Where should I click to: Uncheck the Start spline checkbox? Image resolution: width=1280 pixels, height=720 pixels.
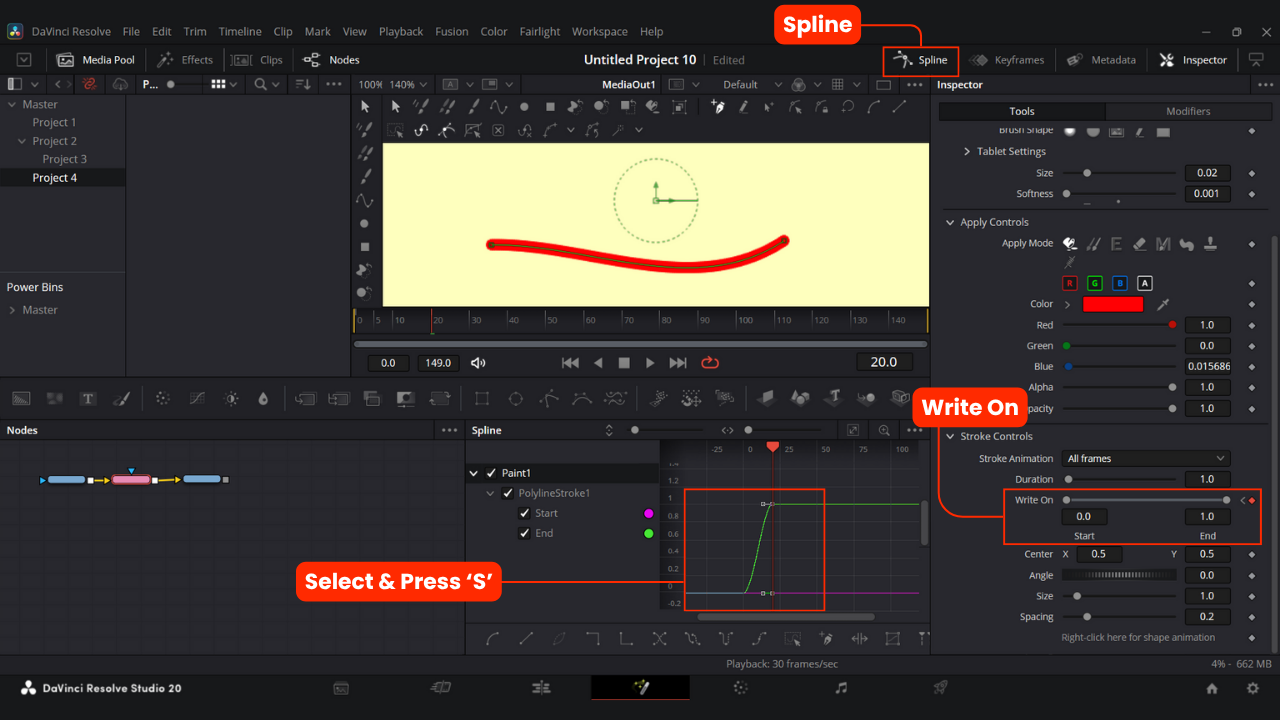coord(524,513)
